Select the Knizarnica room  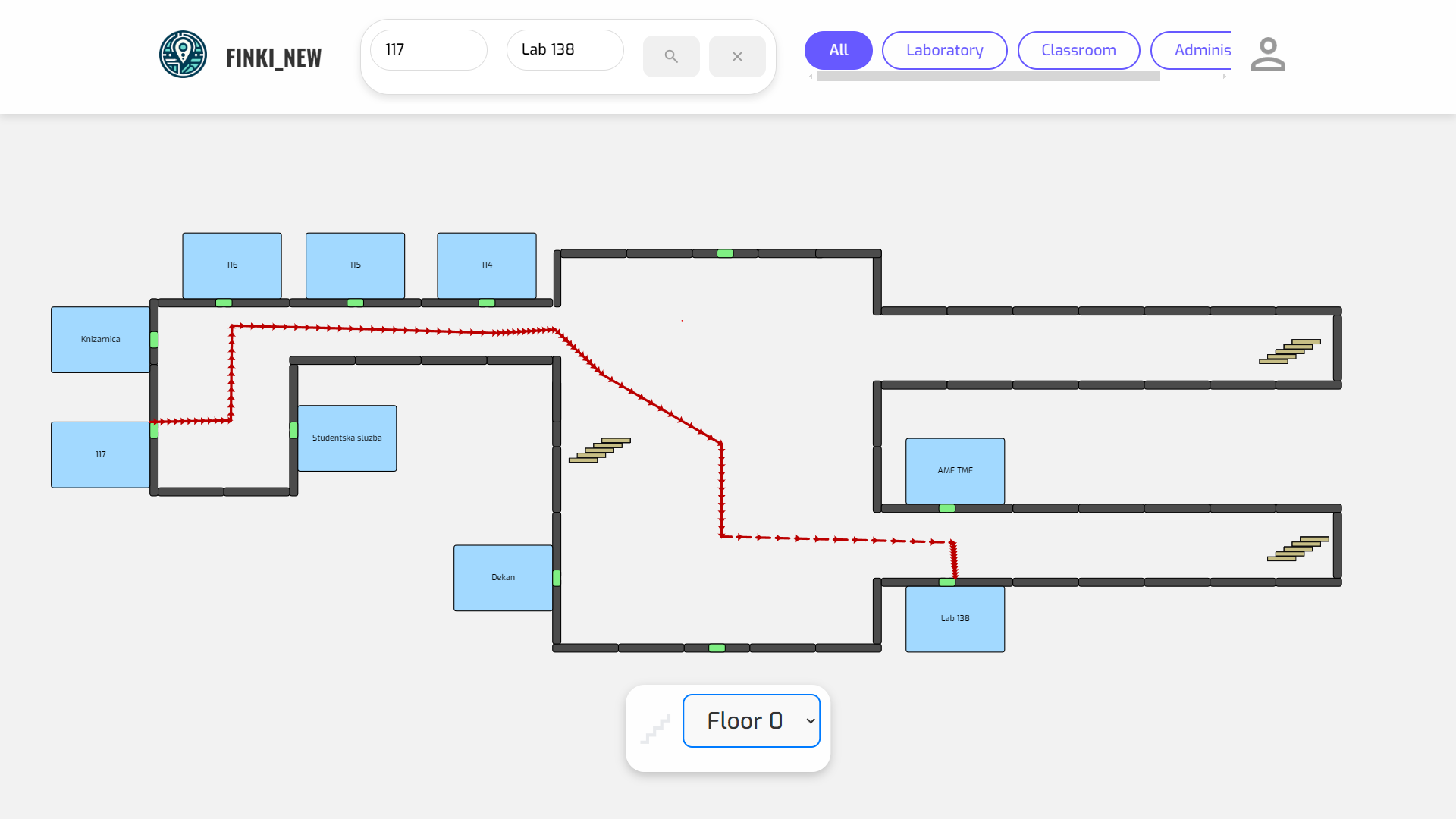(100, 340)
